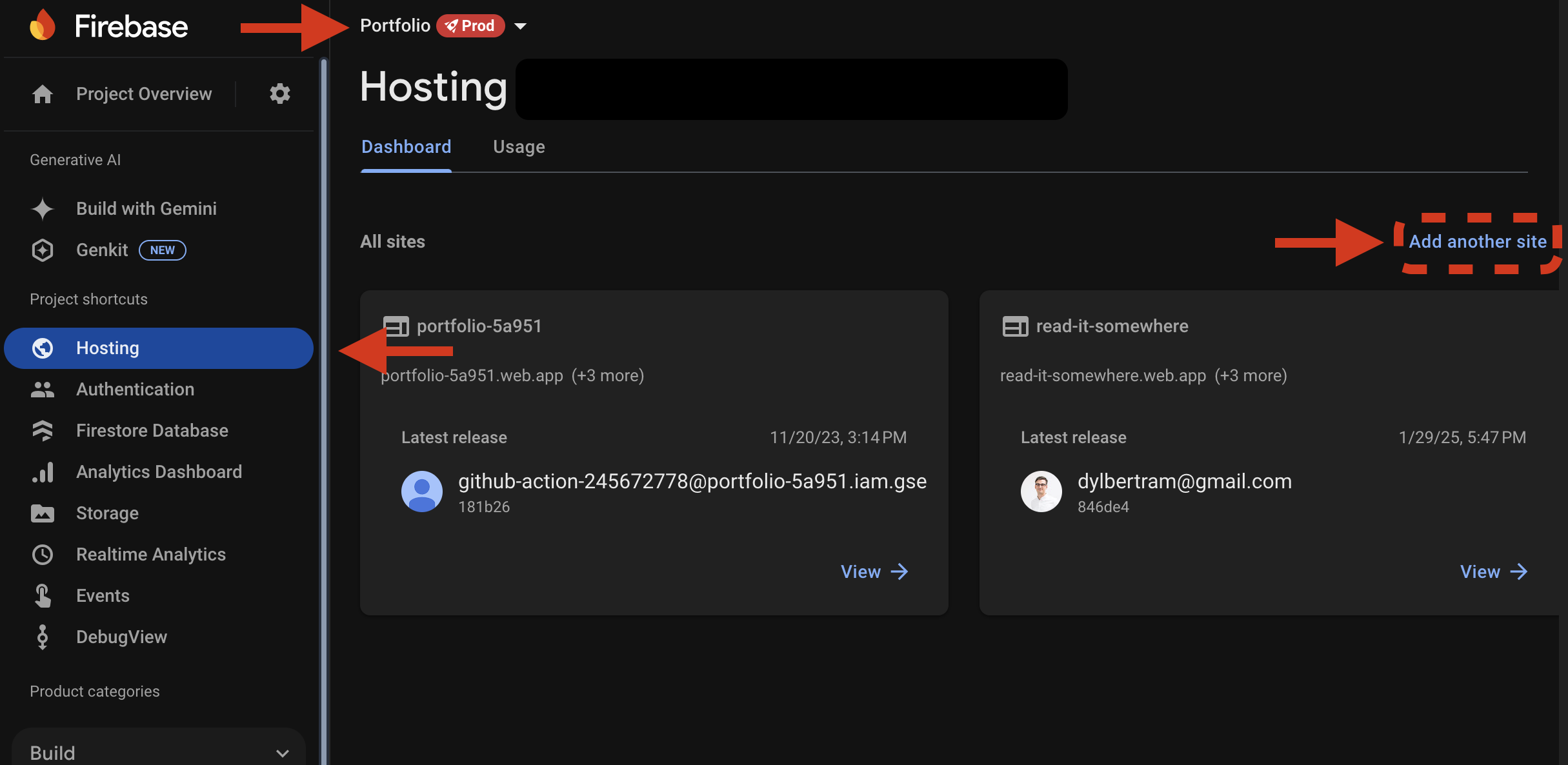
Task: View the portfolio-5a951 site
Action: pyautogui.click(x=874, y=571)
